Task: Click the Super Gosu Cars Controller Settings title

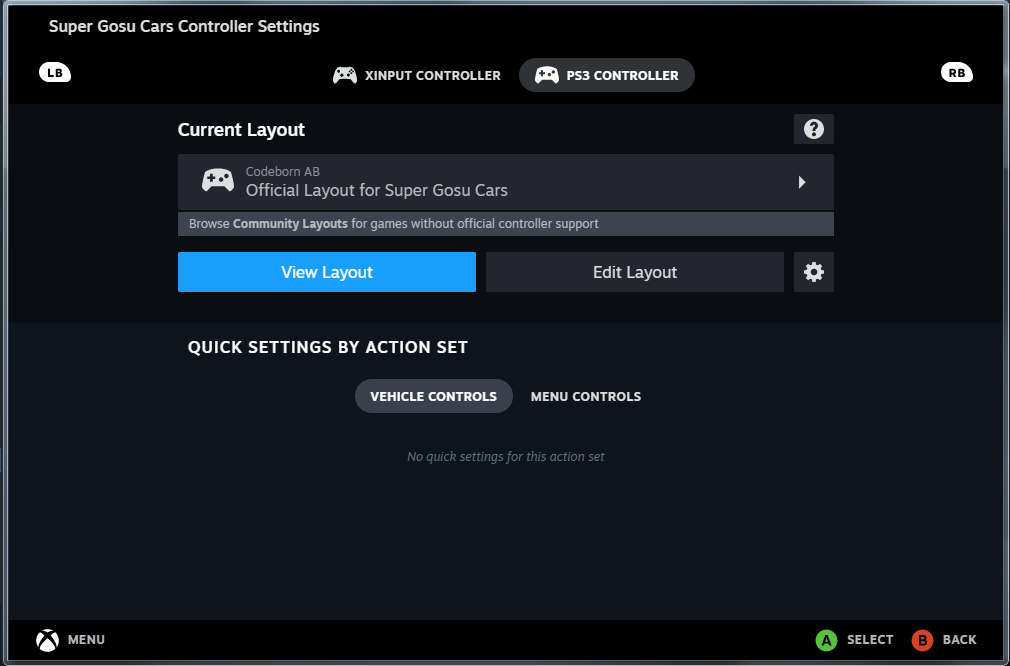Action: pyautogui.click(x=184, y=26)
